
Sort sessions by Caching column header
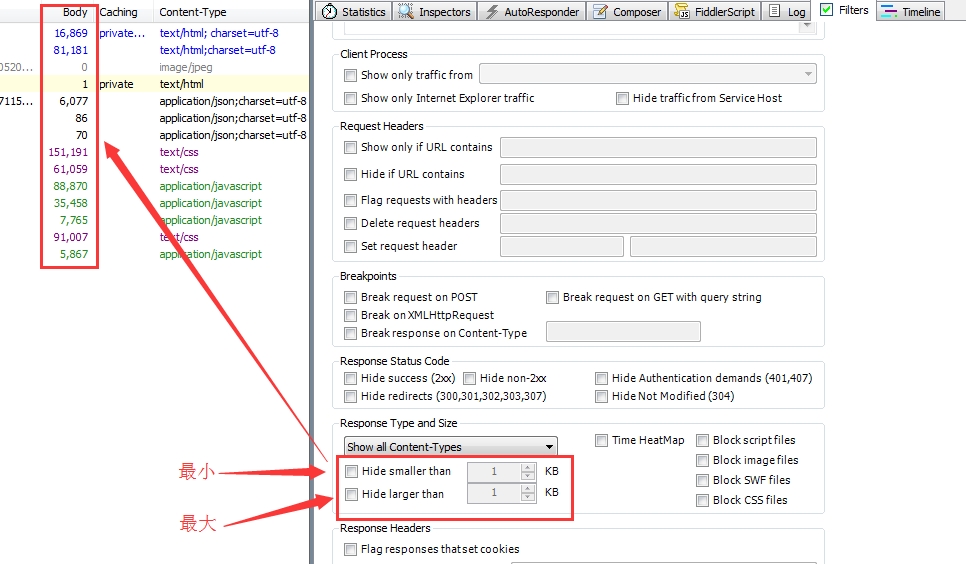[119, 12]
